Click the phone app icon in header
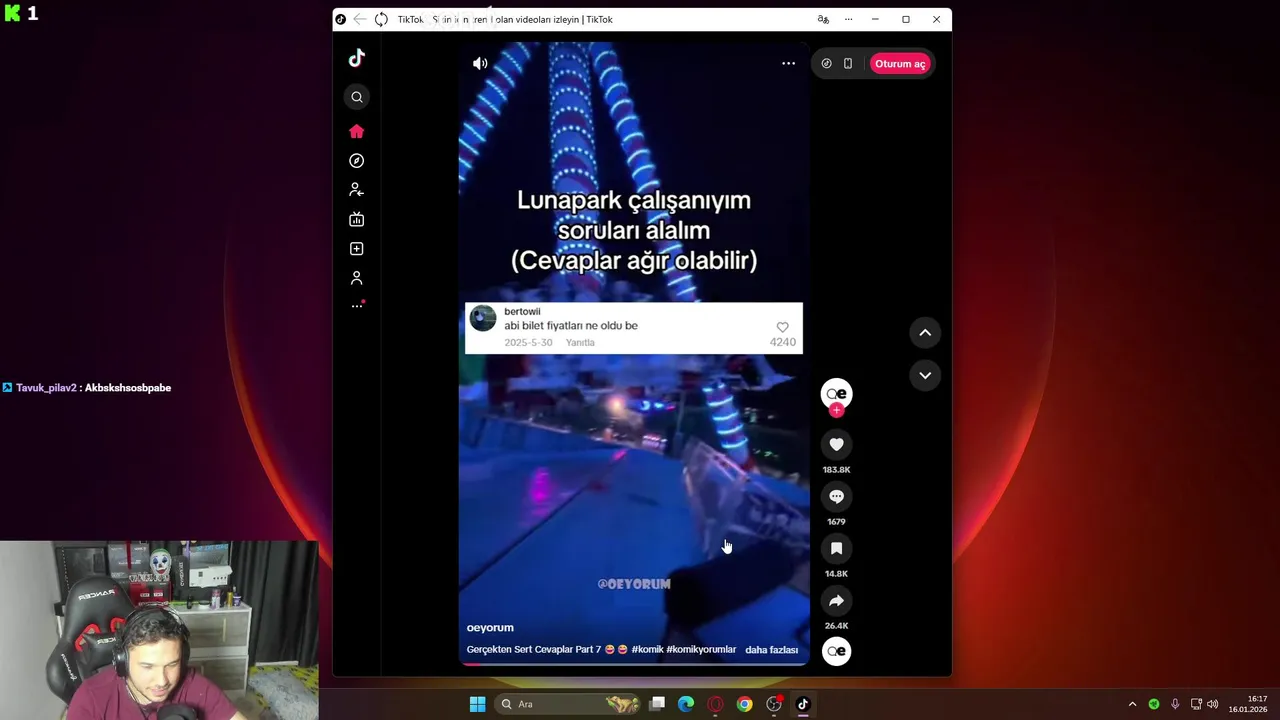The height and width of the screenshot is (720, 1280). click(x=848, y=63)
